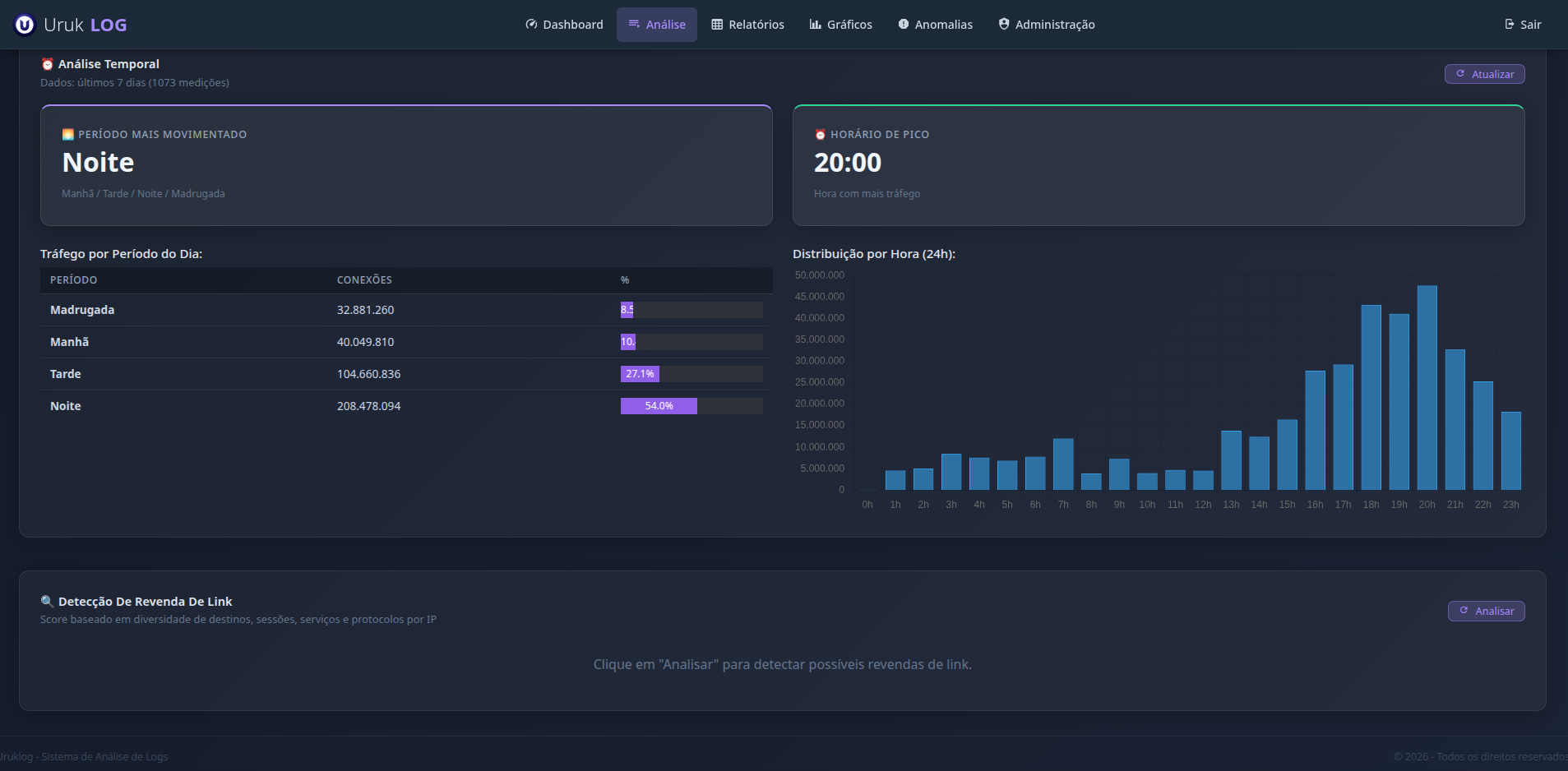Click the PERÍODO column header
Screen dimensions: 1568x771
[x=73, y=280]
